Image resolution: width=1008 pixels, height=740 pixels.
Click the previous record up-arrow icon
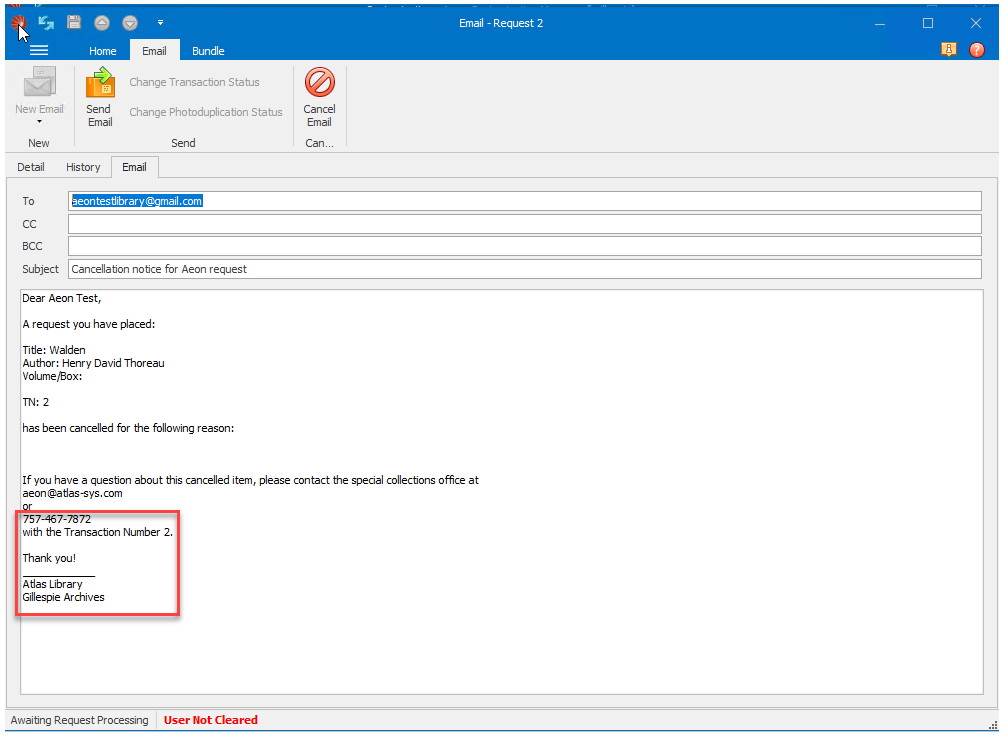coord(101,22)
